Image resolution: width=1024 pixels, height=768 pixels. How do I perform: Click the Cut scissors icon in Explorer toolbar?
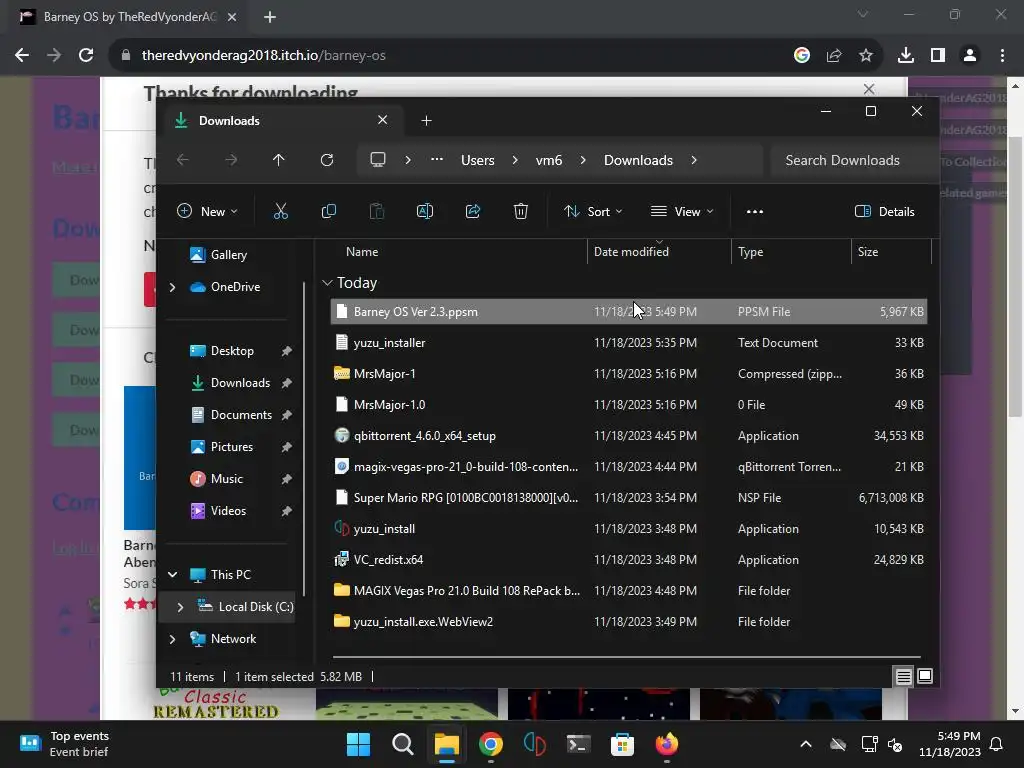[x=280, y=211]
